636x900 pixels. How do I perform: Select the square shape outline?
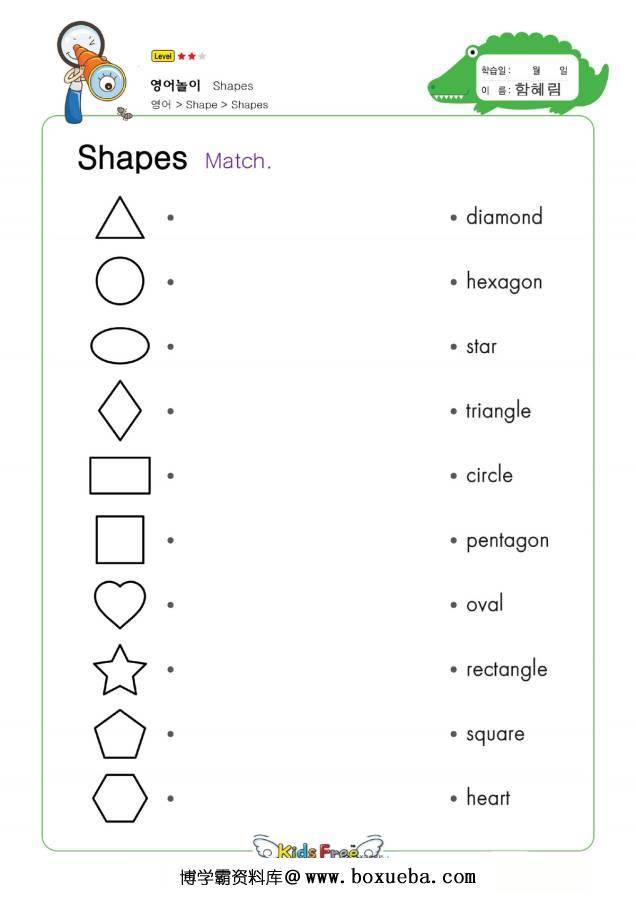119,540
